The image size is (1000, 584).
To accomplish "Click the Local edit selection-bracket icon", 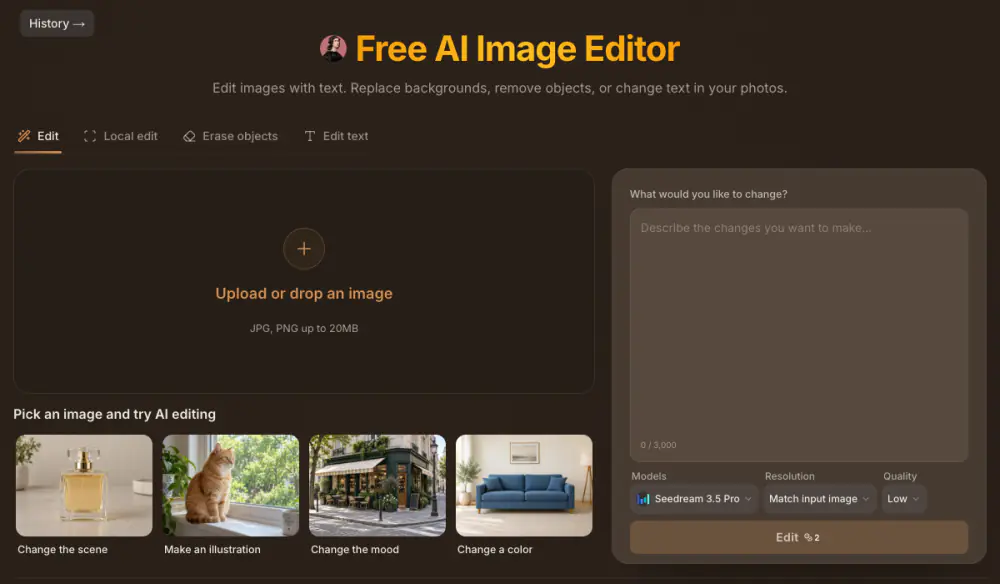I will [90, 136].
